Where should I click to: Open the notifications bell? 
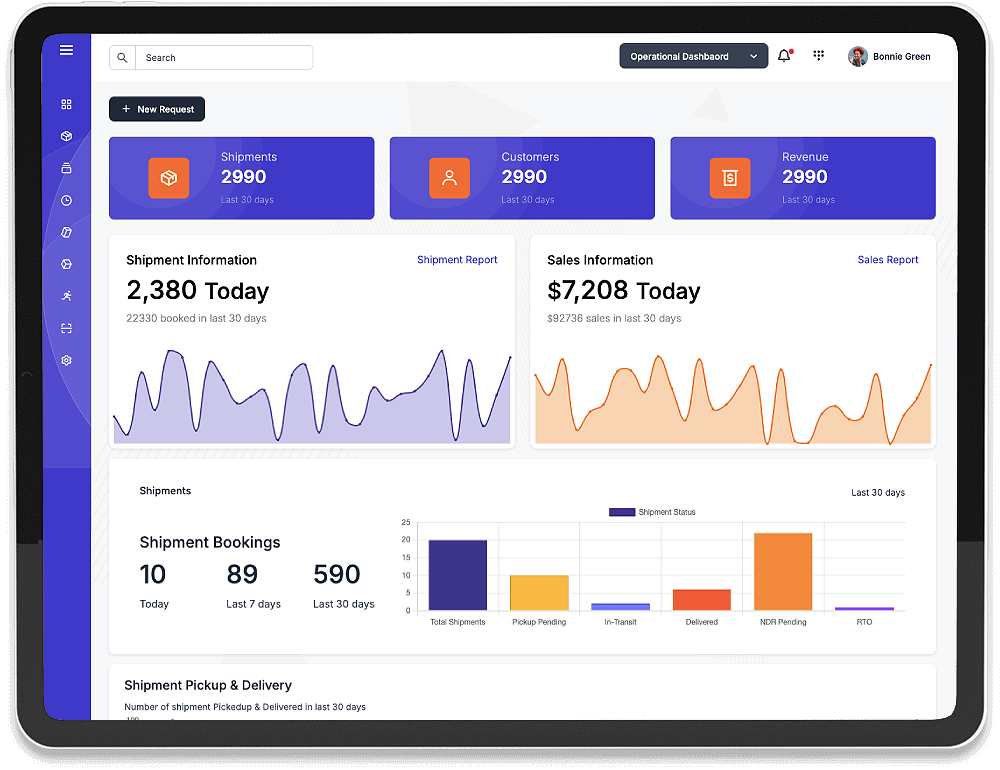point(784,56)
